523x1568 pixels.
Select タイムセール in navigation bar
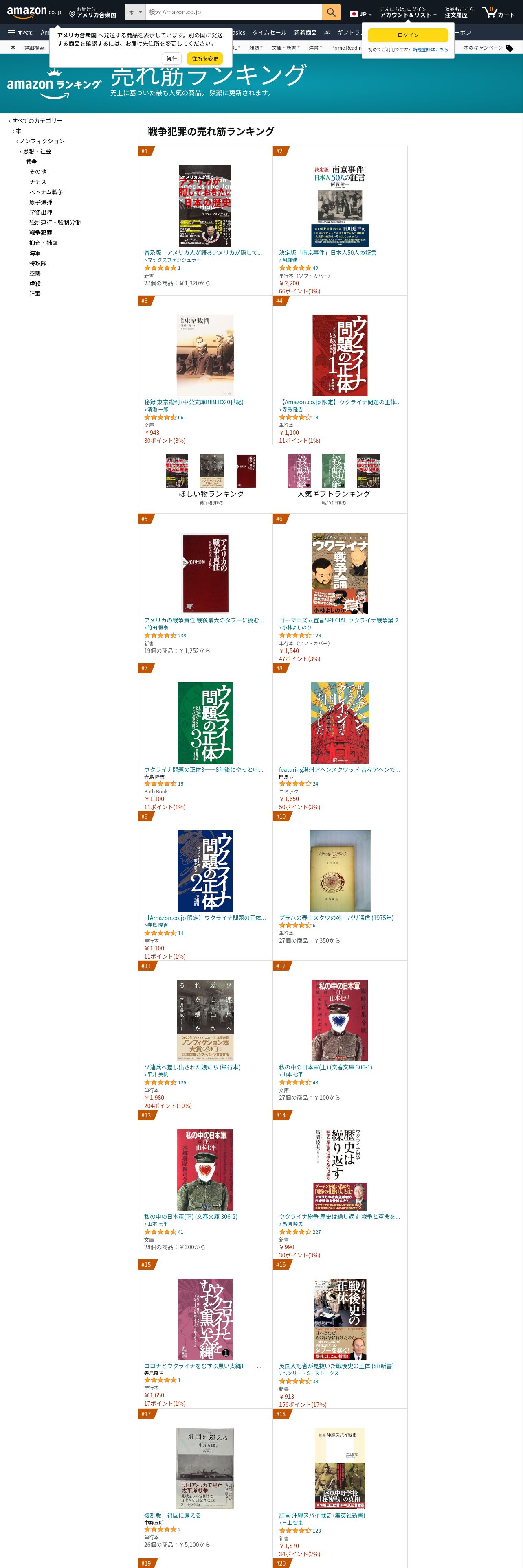(269, 33)
